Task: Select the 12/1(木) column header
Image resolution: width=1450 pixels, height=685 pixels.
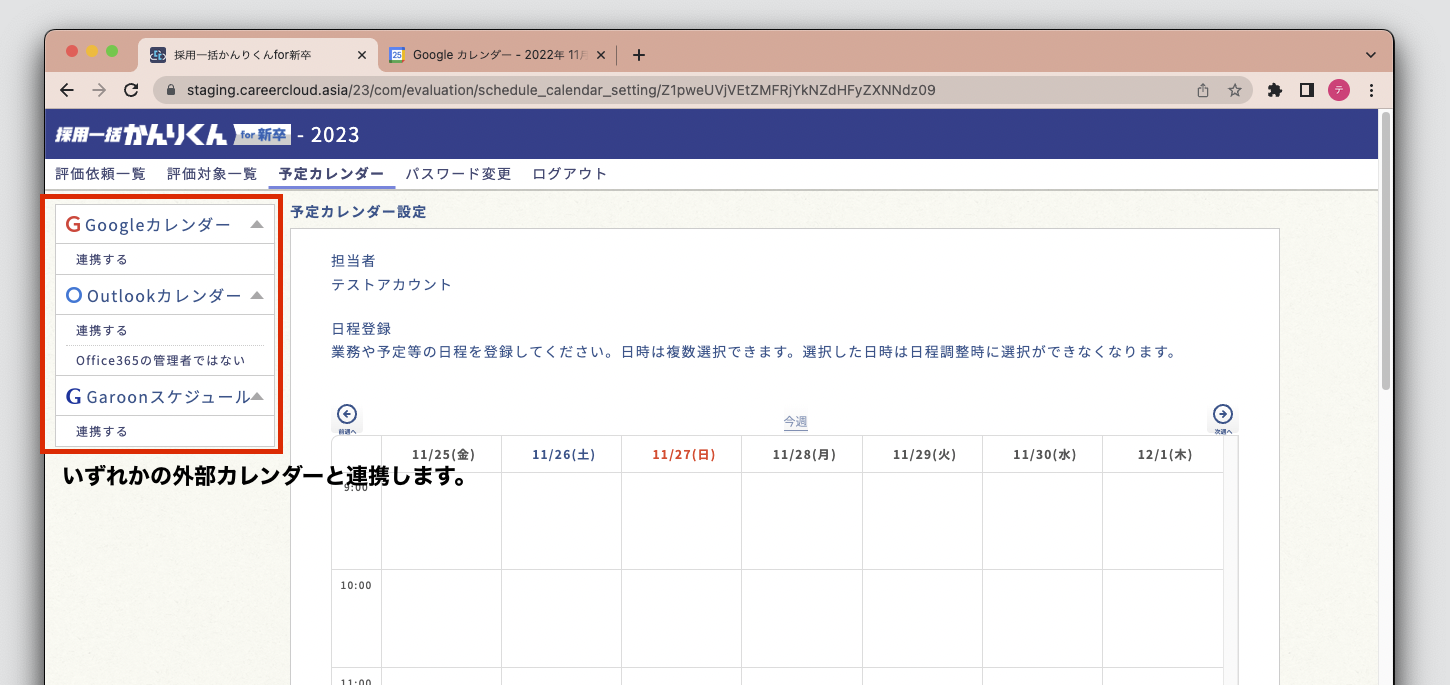Action: pyautogui.click(x=1163, y=454)
